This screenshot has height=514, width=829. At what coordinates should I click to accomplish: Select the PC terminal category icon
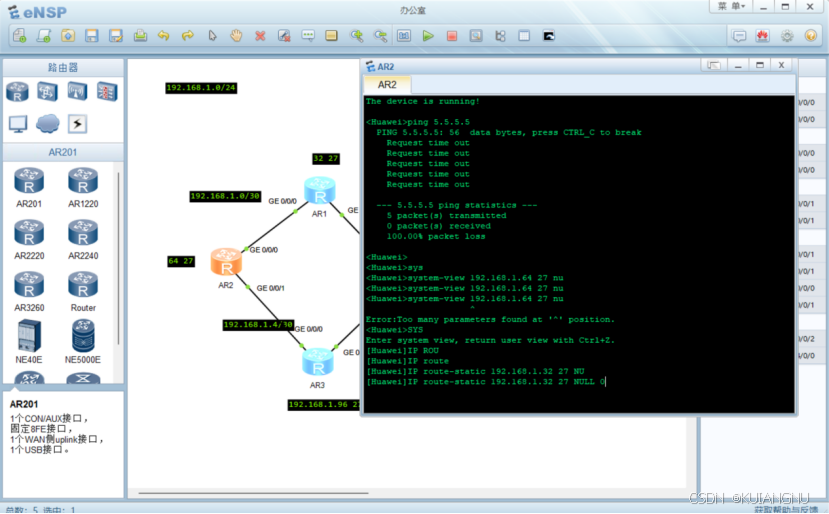point(18,124)
